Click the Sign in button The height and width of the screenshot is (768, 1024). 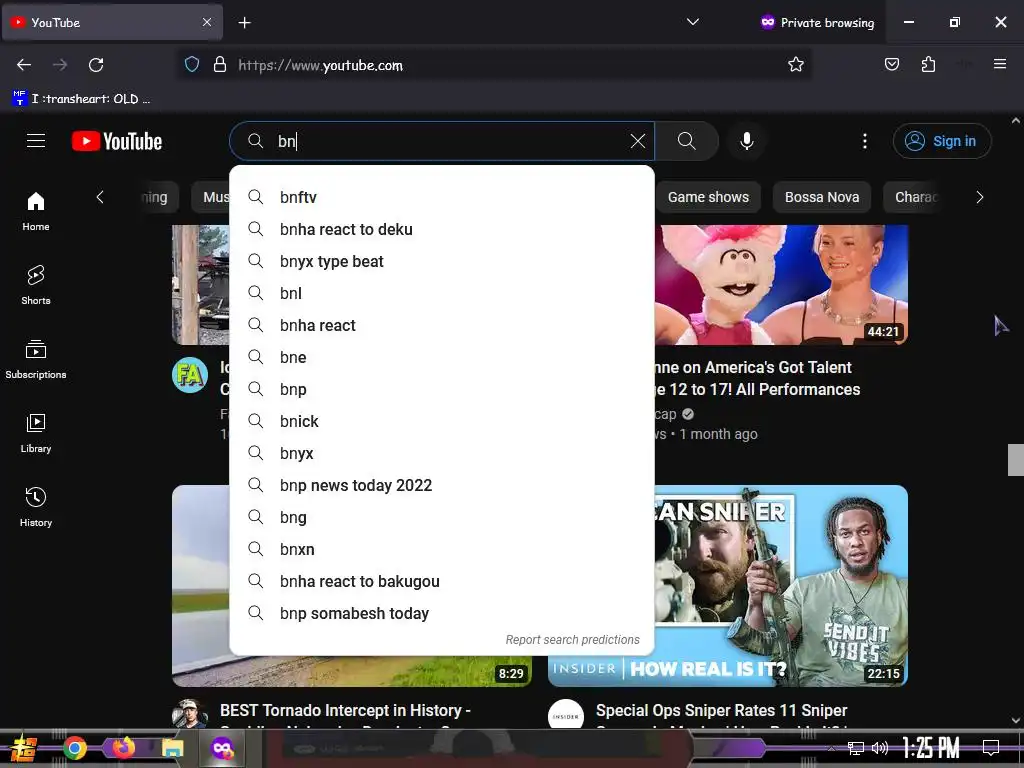(x=942, y=141)
